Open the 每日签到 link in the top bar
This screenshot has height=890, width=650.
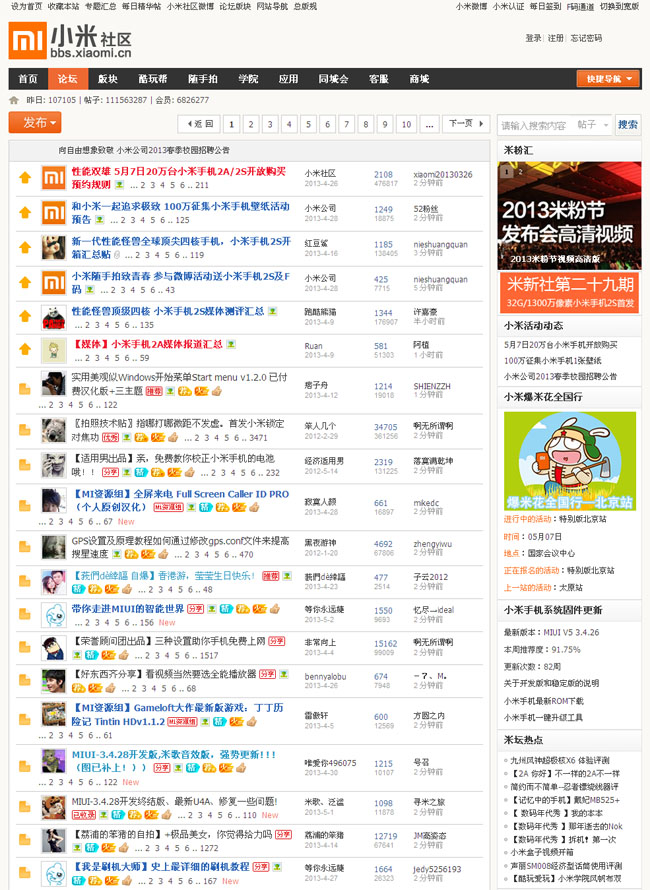pyautogui.click(x=546, y=6)
